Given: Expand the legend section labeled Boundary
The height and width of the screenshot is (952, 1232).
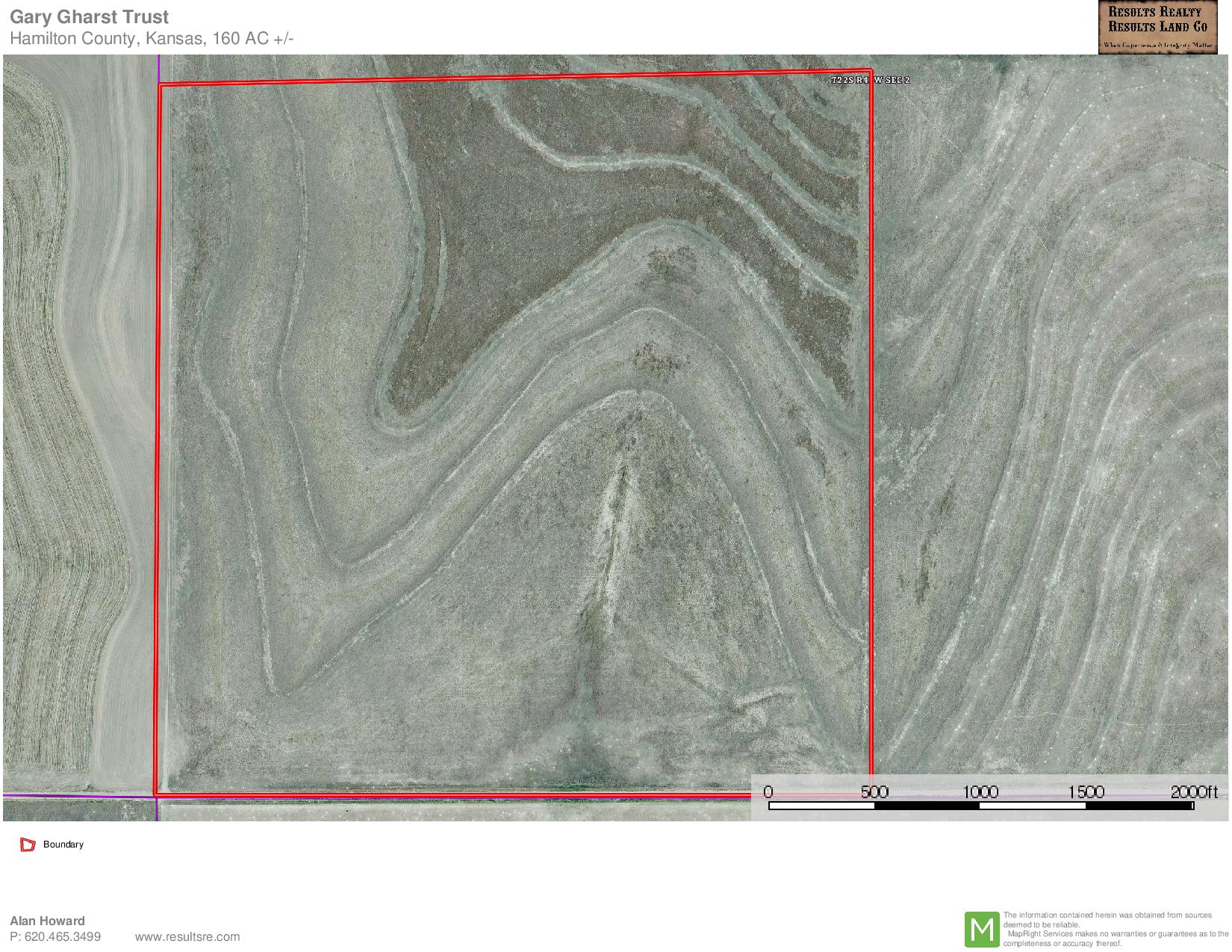Looking at the screenshot, I should point(63,844).
